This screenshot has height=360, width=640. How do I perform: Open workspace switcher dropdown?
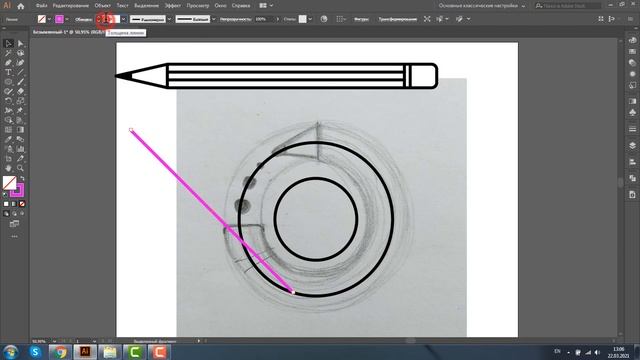523,6
